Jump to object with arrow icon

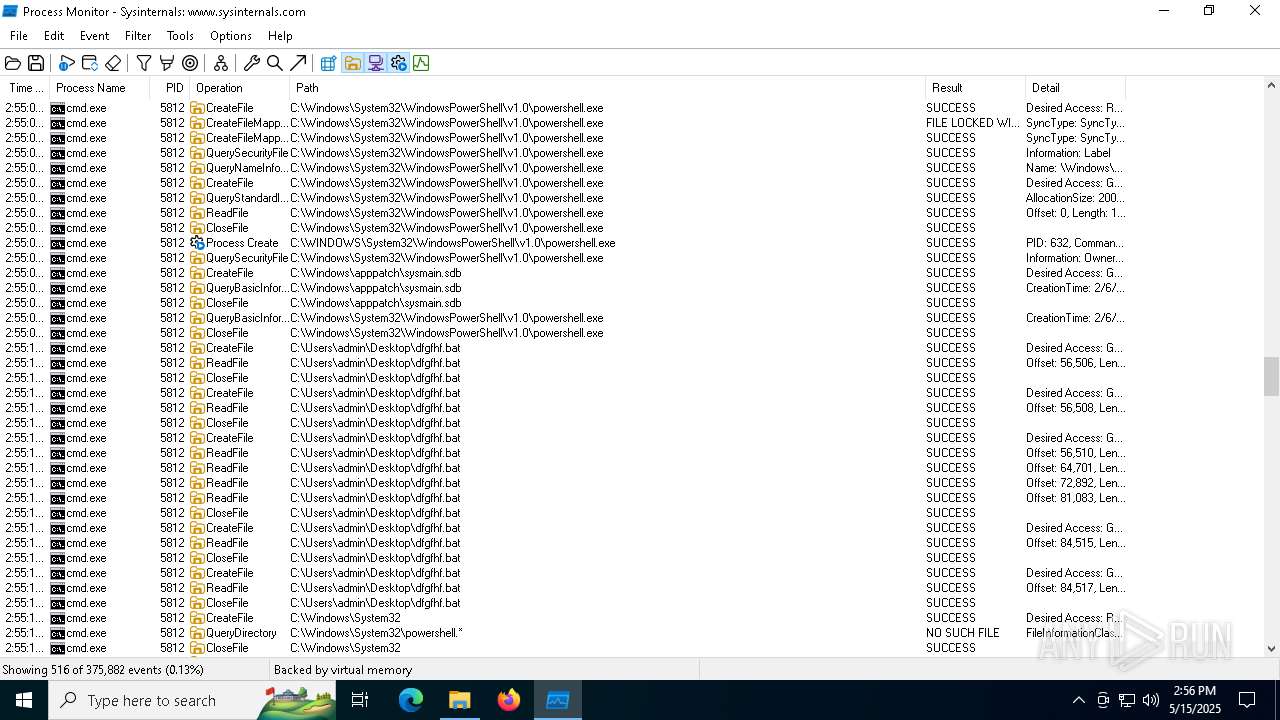coord(298,63)
